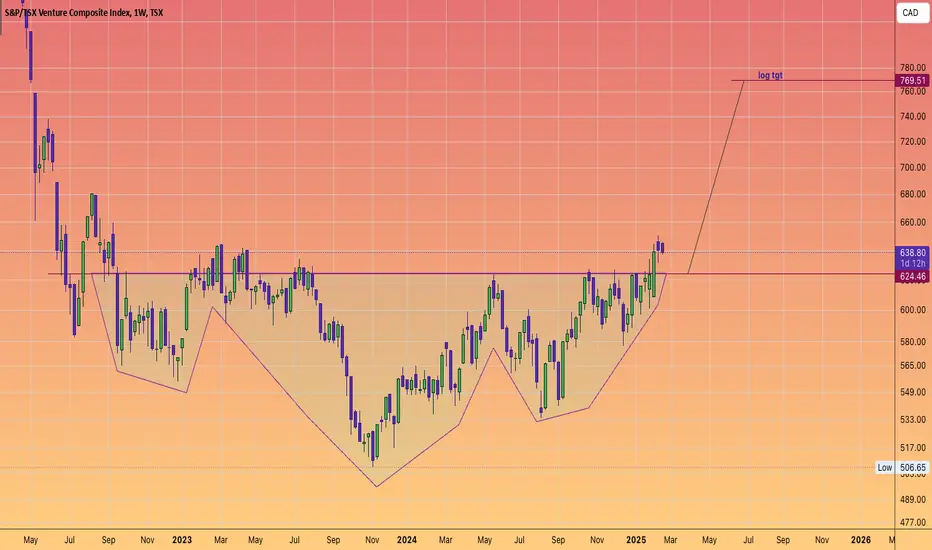Viewport: 932px width, 550px height.
Task: Click the 600.00 price axis label
Action: click(x=912, y=310)
